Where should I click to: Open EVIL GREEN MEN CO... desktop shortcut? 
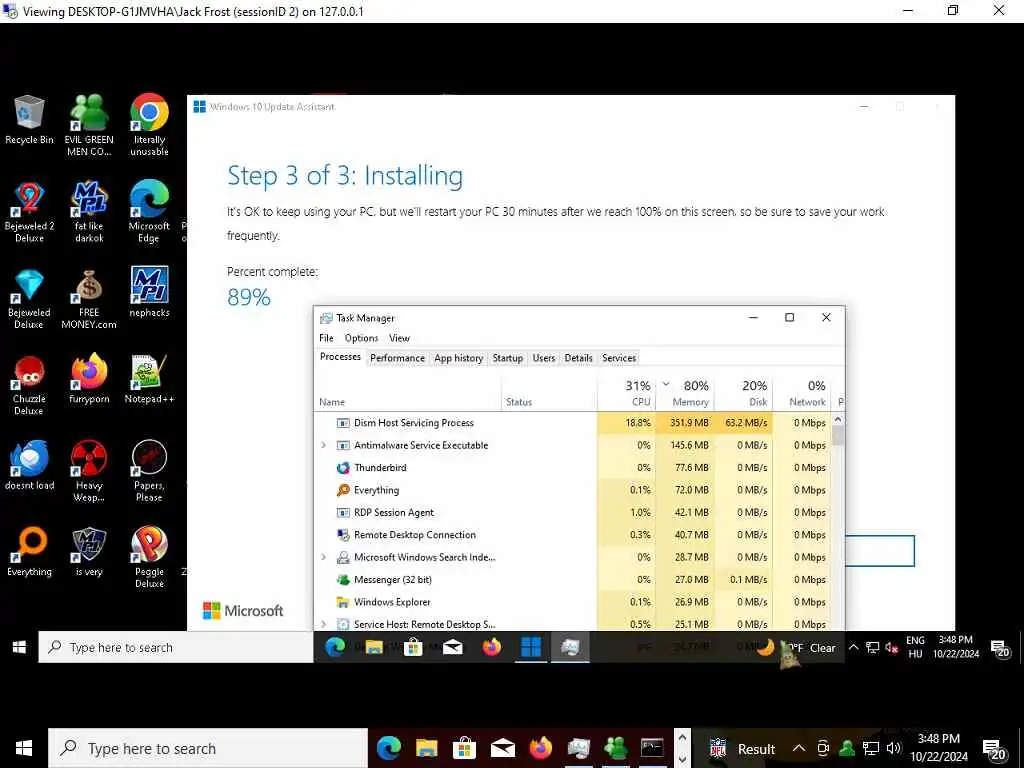point(89,124)
